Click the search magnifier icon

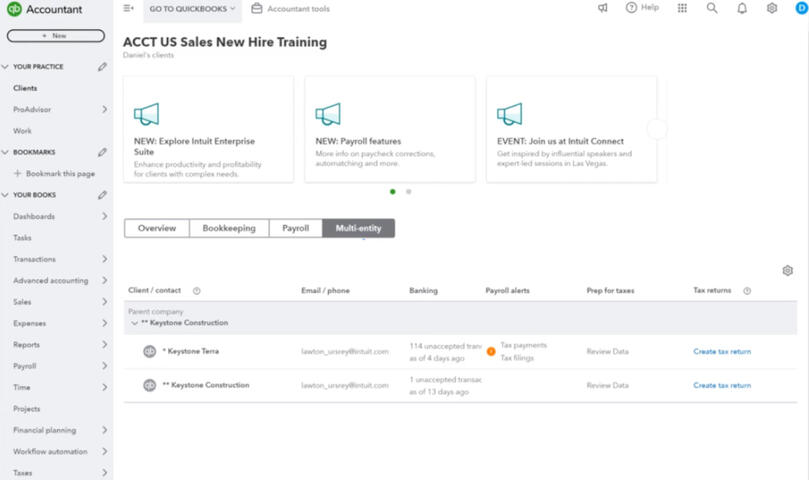(712, 8)
